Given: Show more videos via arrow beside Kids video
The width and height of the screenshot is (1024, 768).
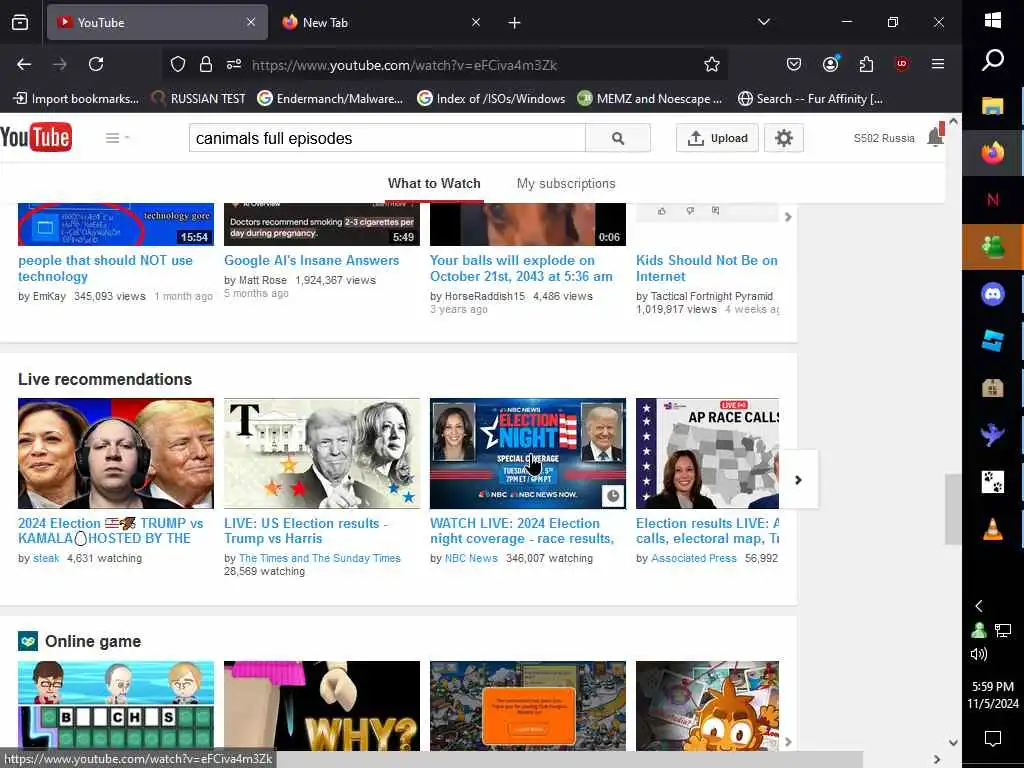Looking at the screenshot, I should (x=788, y=217).
